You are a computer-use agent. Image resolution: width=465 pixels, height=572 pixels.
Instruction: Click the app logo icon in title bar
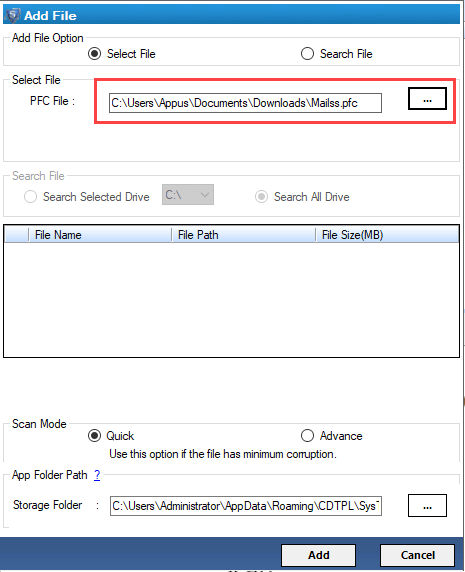pyautogui.click(x=12, y=15)
